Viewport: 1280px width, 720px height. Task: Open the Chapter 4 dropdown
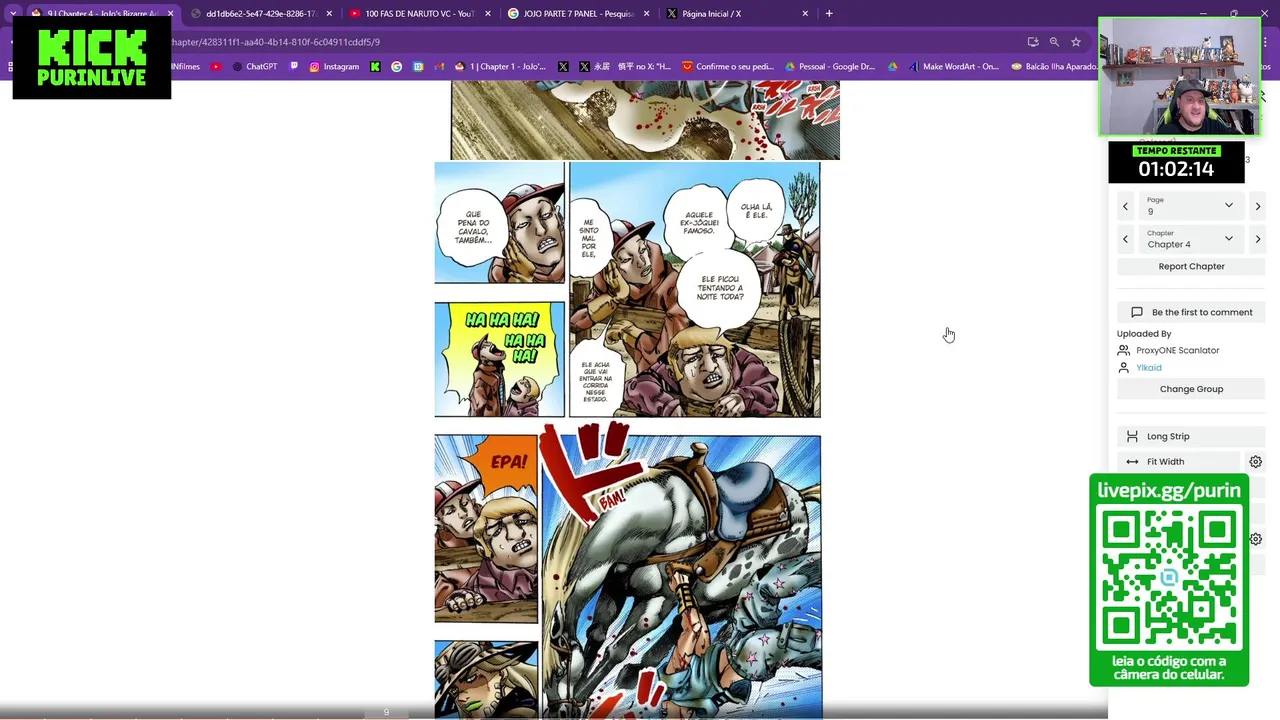(x=1191, y=239)
